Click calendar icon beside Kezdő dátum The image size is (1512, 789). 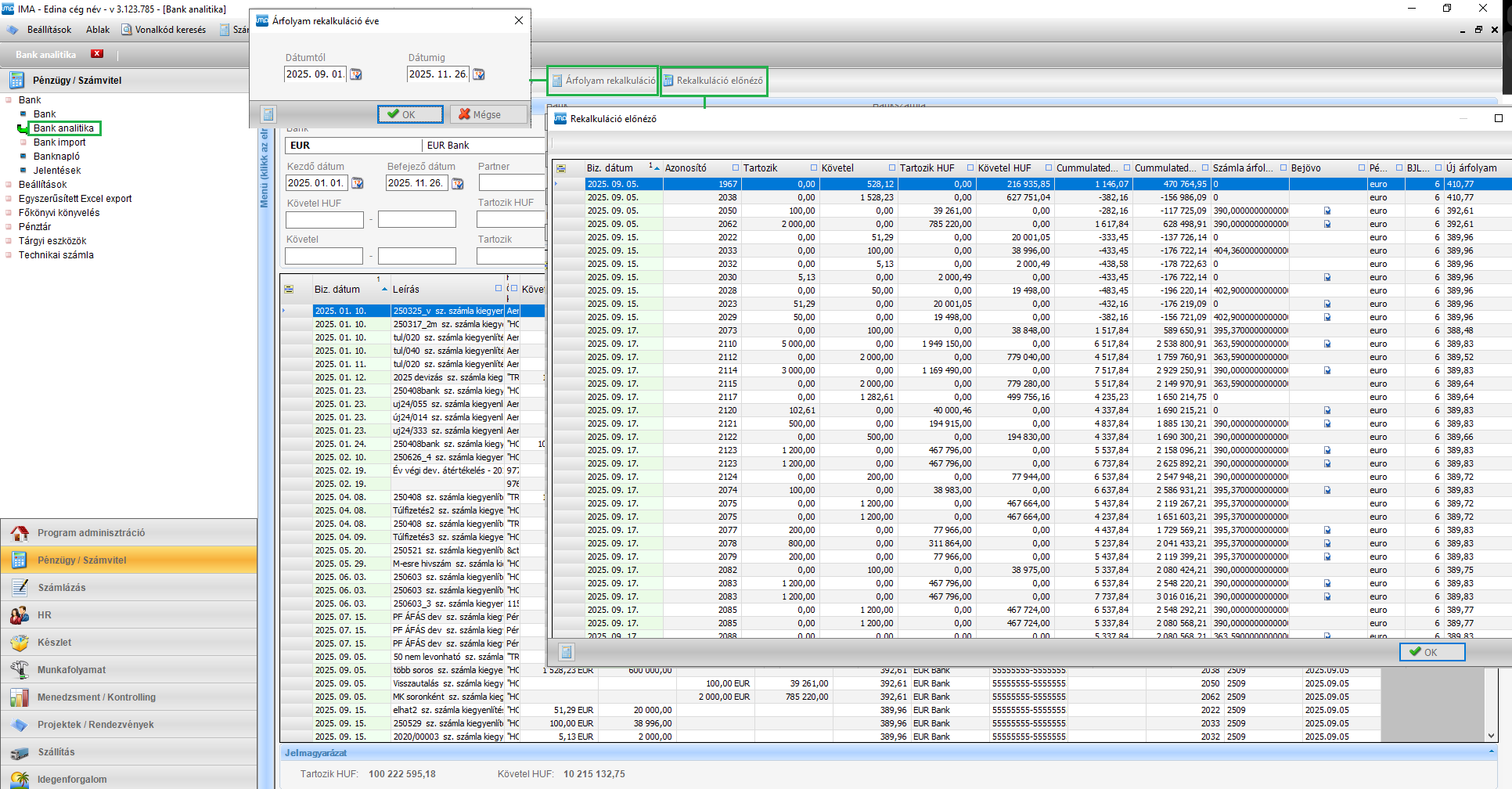[358, 183]
